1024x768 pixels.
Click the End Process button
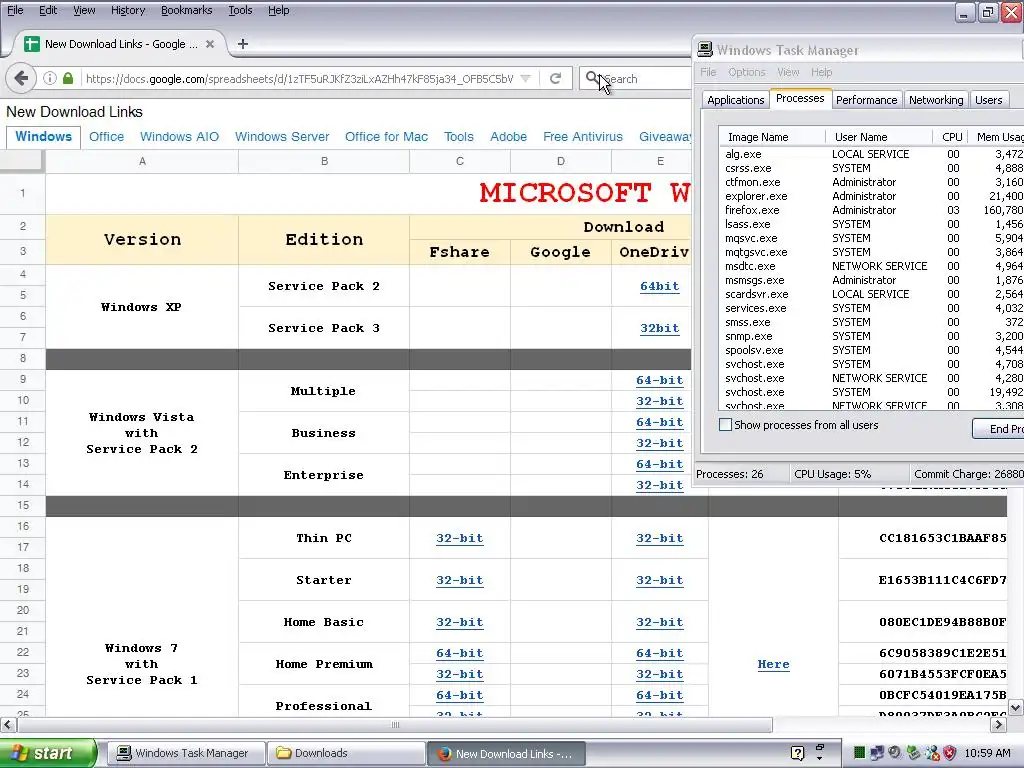(x=998, y=428)
